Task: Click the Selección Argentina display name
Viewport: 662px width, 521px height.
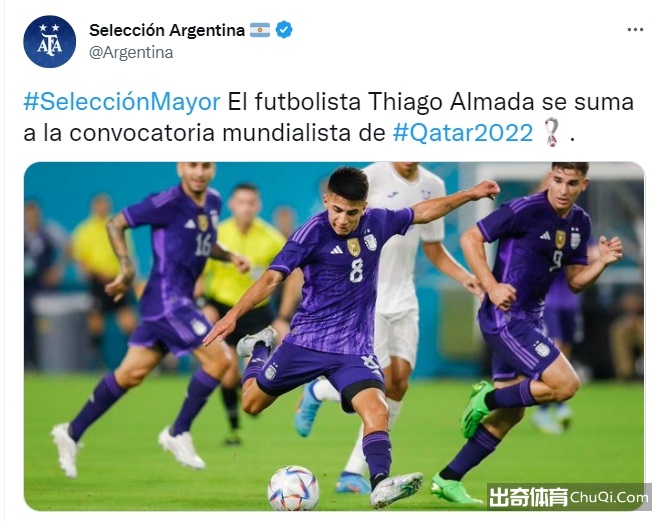Action: click(x=167, y=30)
